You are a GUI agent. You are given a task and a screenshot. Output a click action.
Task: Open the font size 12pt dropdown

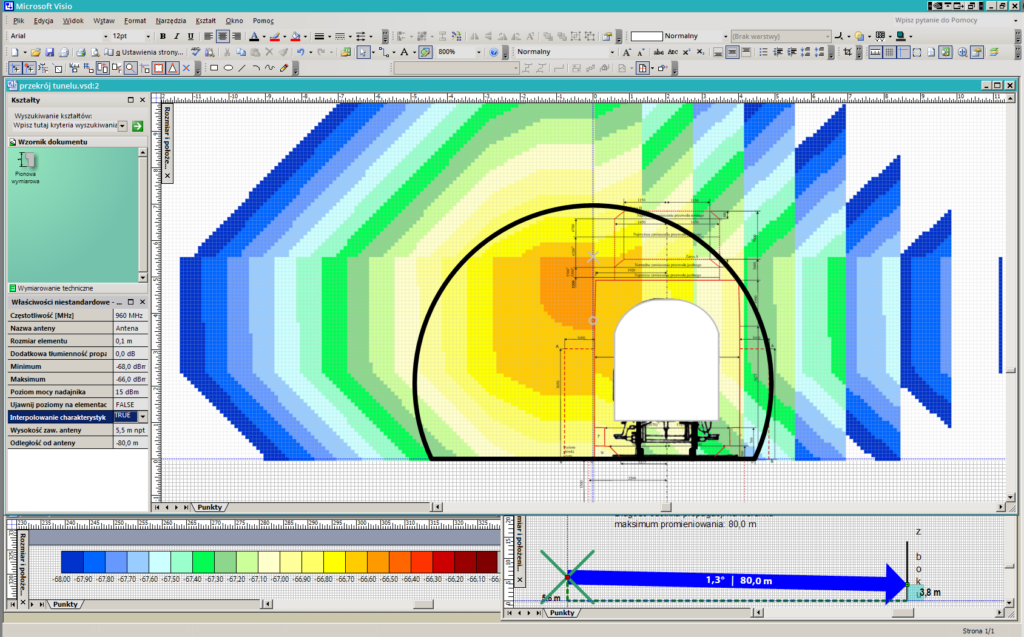coord(147,36)
